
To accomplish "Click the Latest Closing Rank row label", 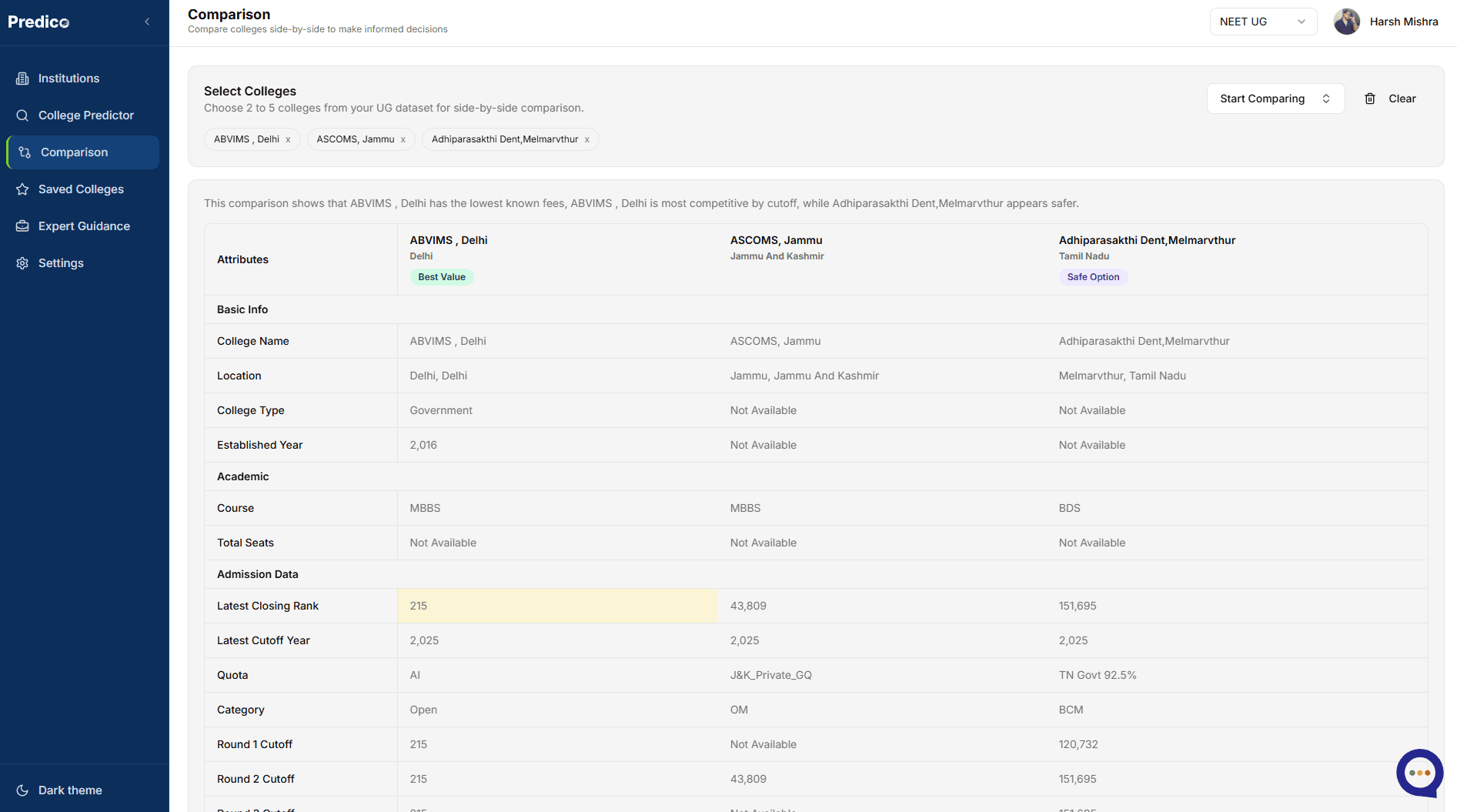I will 268,606.
